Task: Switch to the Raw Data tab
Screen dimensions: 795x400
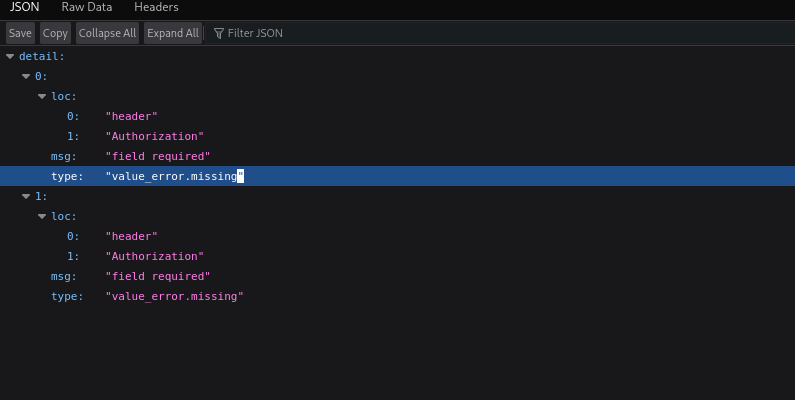Action: (87, 7)
